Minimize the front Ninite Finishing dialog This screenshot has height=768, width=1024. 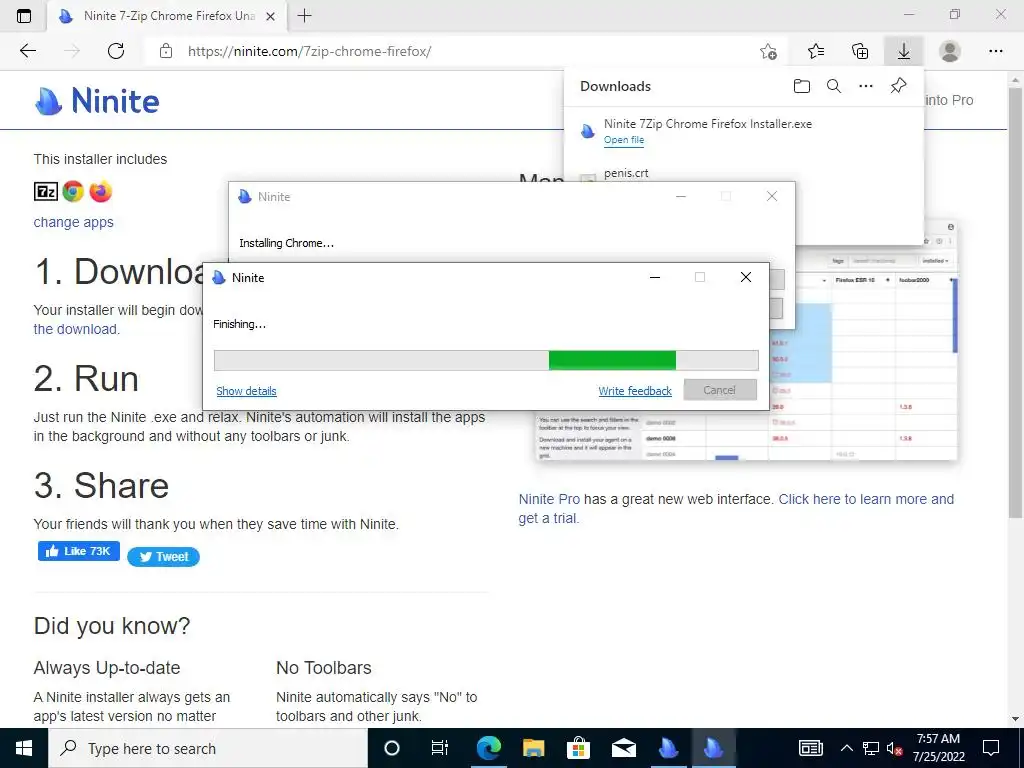pos(655,278)
